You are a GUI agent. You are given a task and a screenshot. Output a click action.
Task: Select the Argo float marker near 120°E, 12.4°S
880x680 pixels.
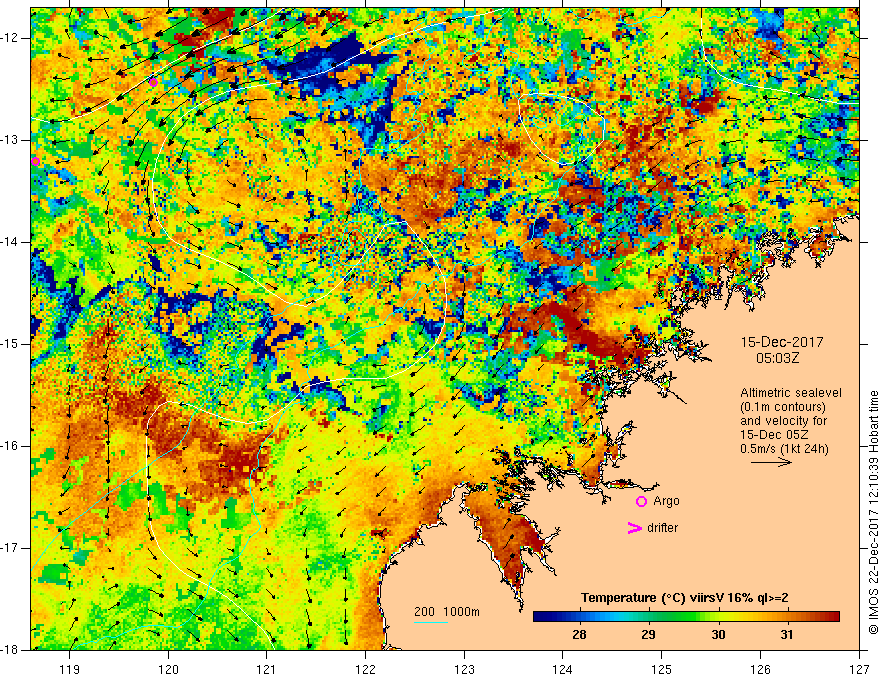pos(153,82)
